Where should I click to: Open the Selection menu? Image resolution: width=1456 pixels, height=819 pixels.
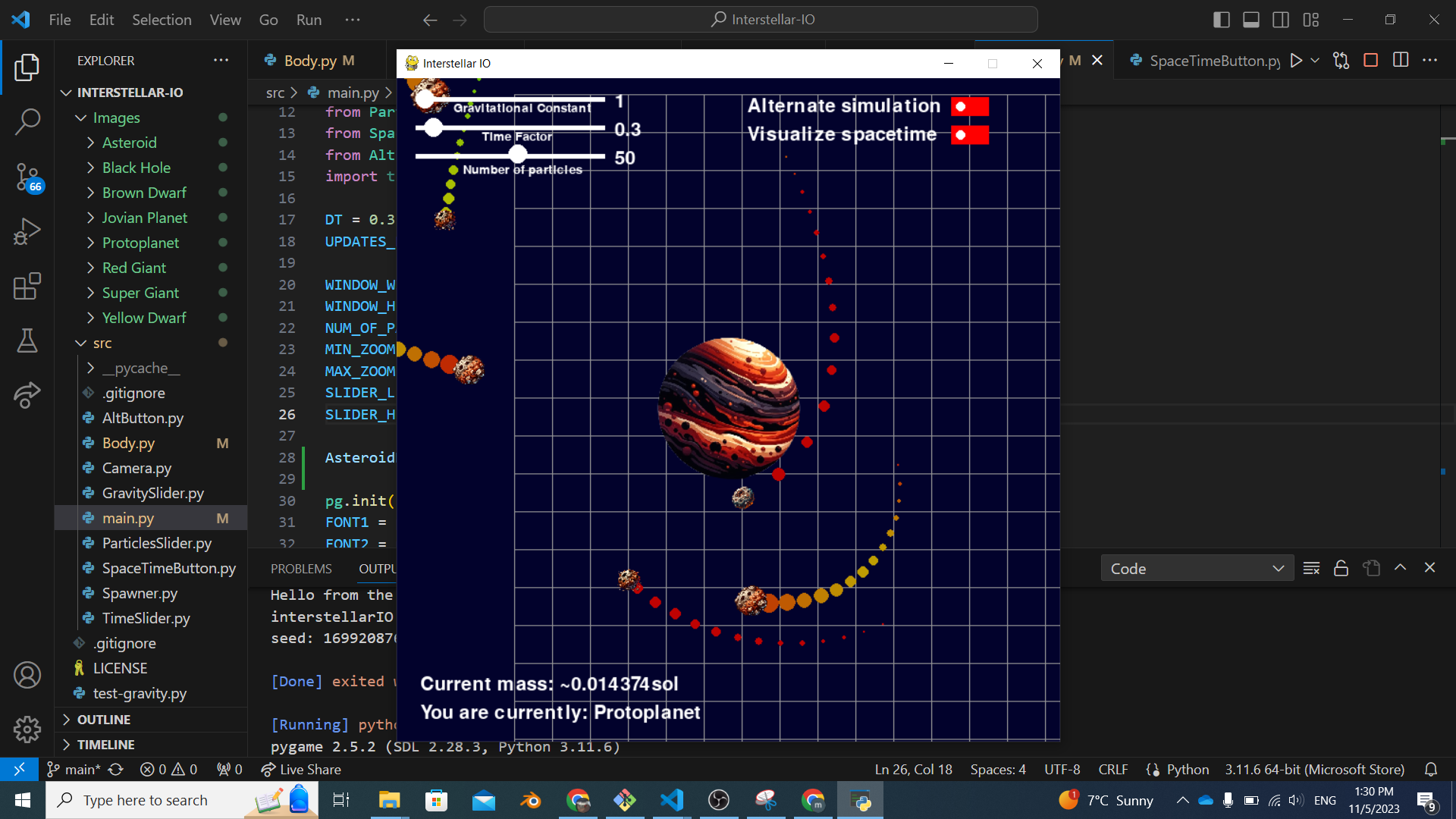[162, 20]
